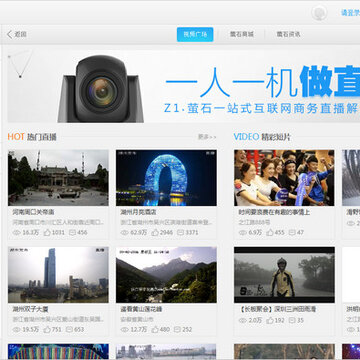Click the comment icon beside 47
This screenshot has width=360, height=360.
tap(292, 232)
